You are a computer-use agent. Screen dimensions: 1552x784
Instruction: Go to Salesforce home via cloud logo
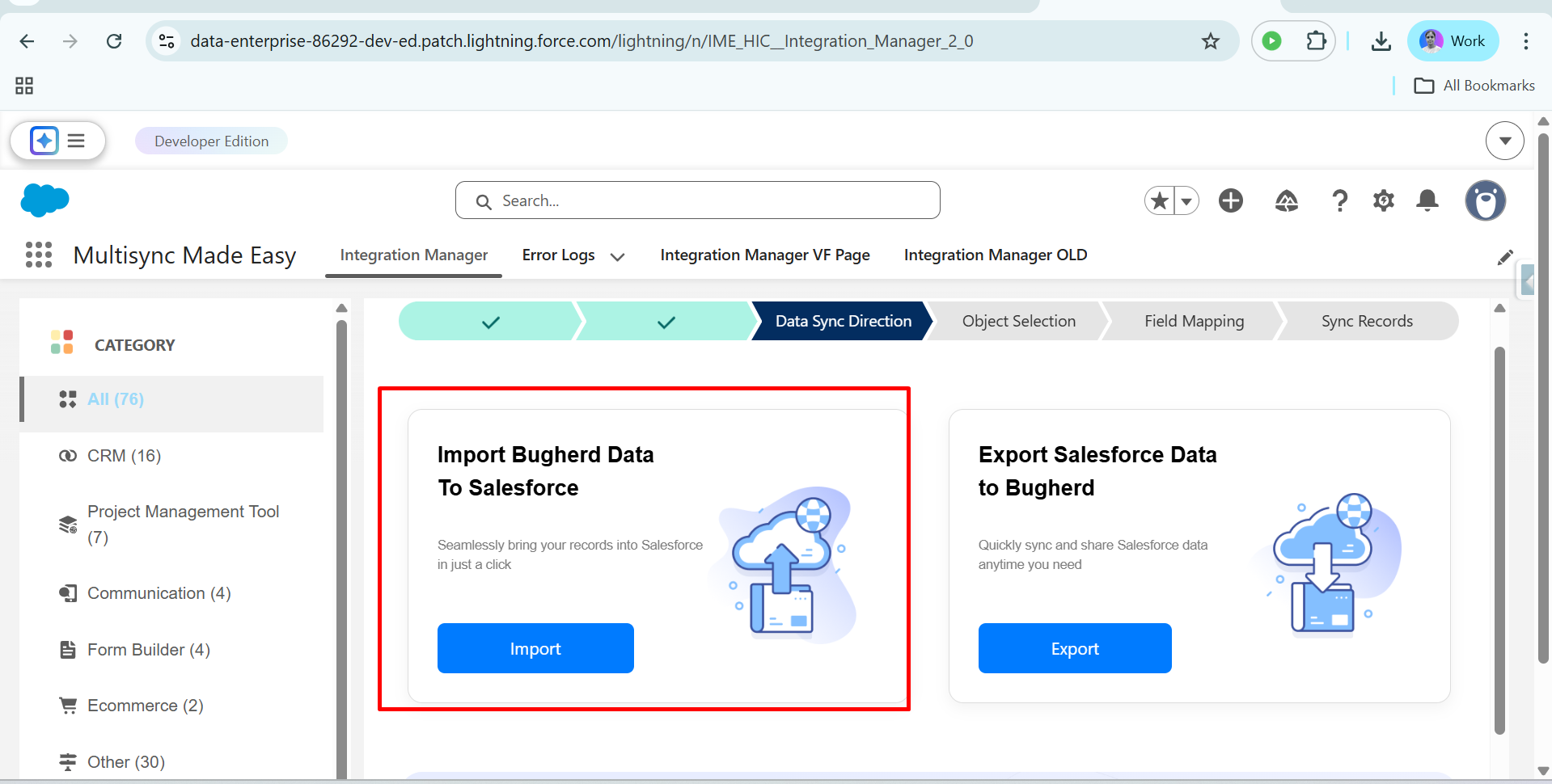click(x=44, y=200)
